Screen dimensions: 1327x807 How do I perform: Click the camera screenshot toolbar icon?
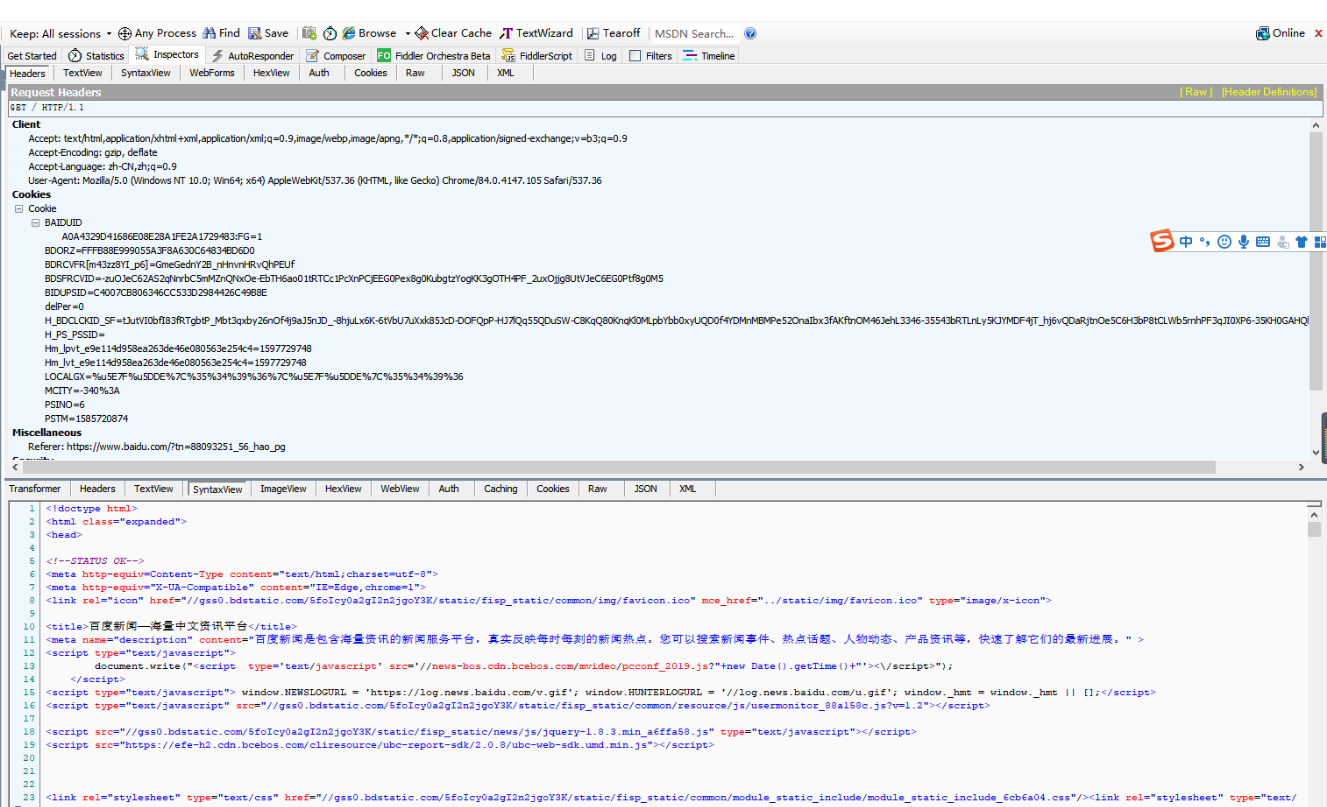(309, 34)
